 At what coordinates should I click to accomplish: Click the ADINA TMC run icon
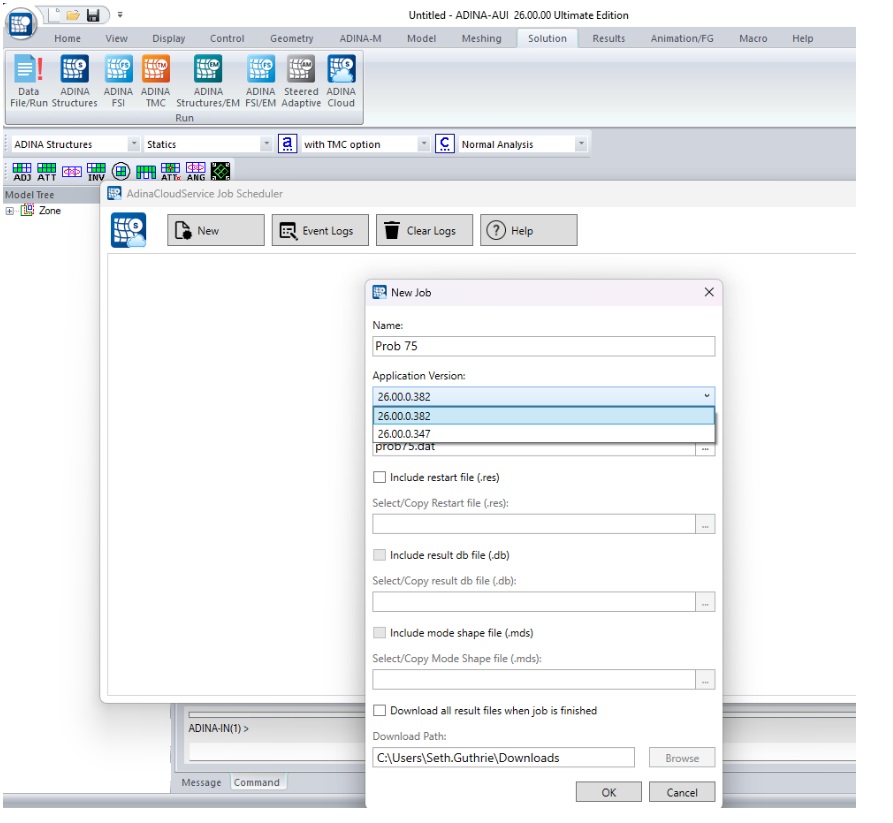tap(155, 80)
